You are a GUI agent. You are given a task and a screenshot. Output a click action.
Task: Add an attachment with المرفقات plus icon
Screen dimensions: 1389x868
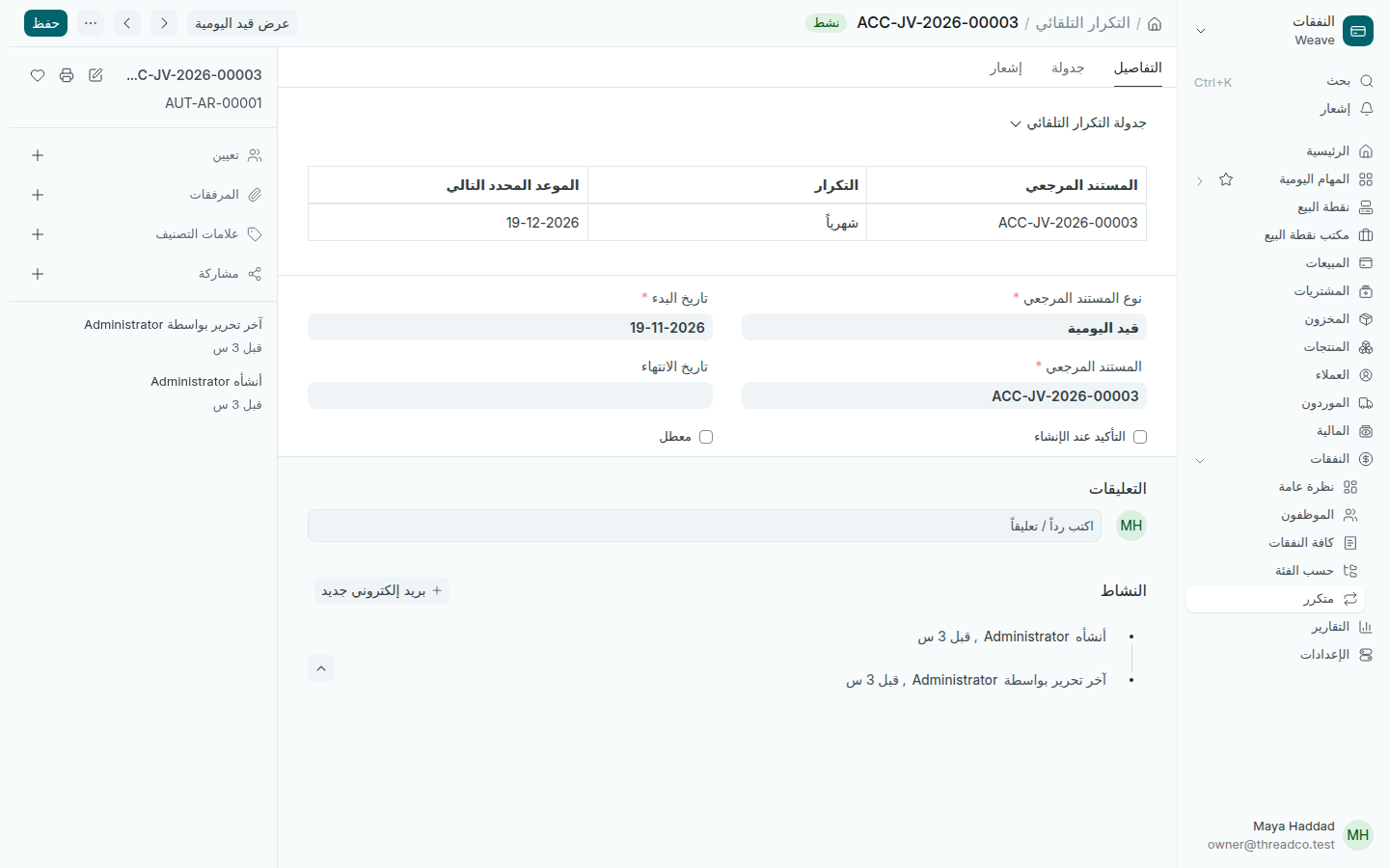(38, 195)
